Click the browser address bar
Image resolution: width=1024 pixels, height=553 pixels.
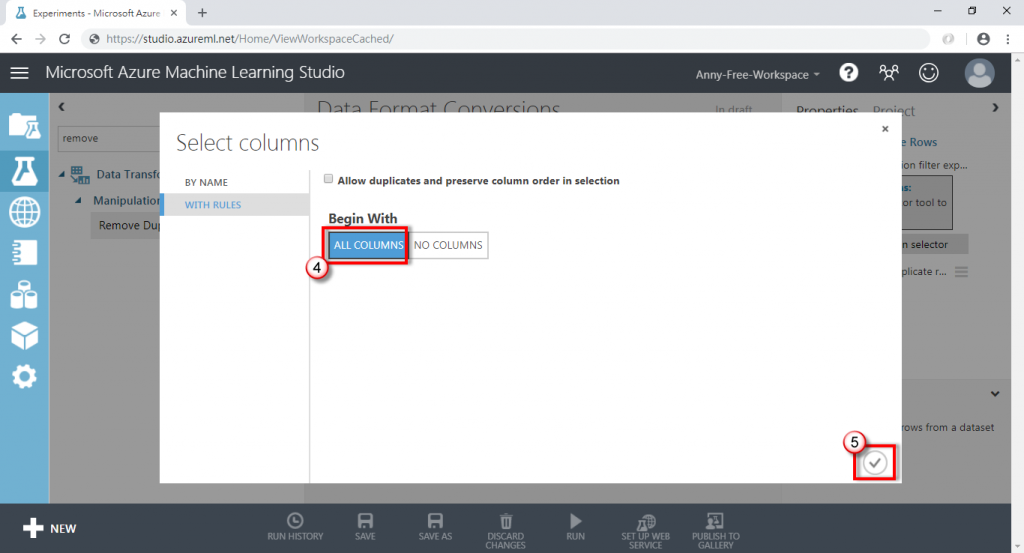[x=506, y=39]
